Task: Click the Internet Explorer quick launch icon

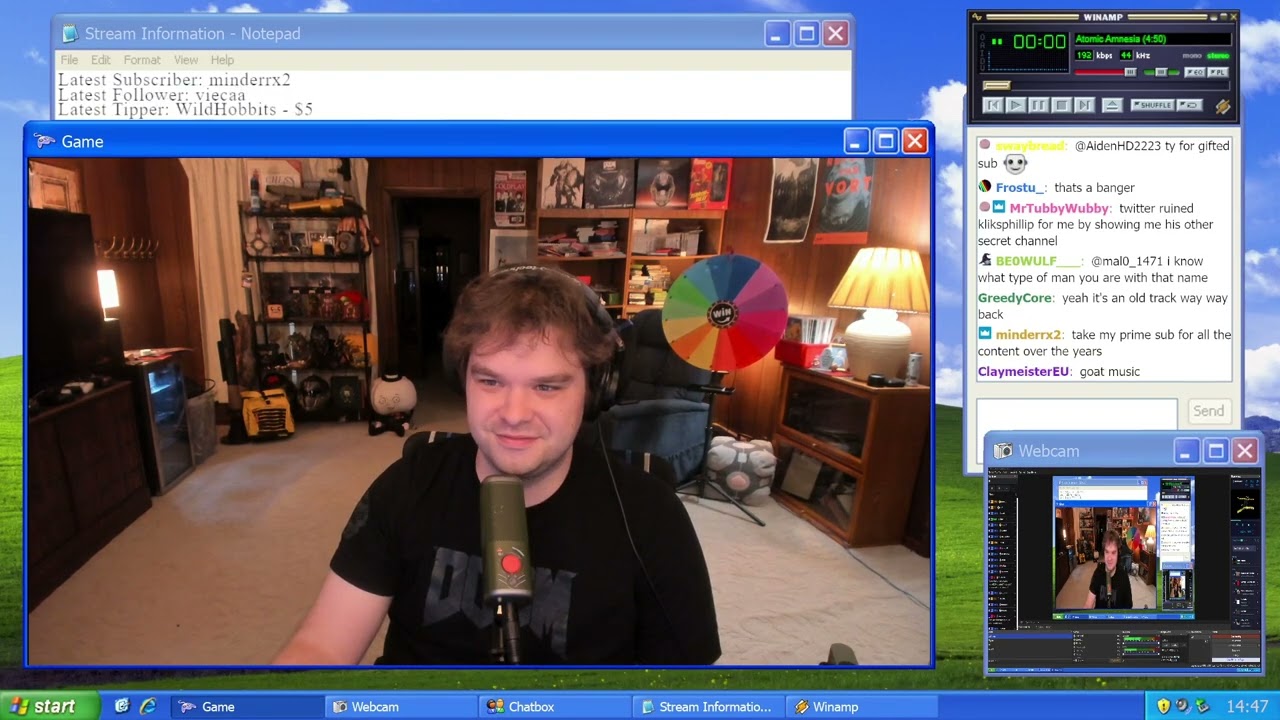Action: pyautogui.click(x=148, y=706)
